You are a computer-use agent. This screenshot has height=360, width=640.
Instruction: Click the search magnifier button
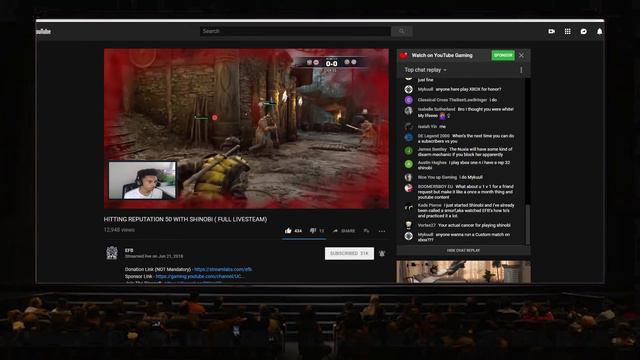[x=402, y=31]
